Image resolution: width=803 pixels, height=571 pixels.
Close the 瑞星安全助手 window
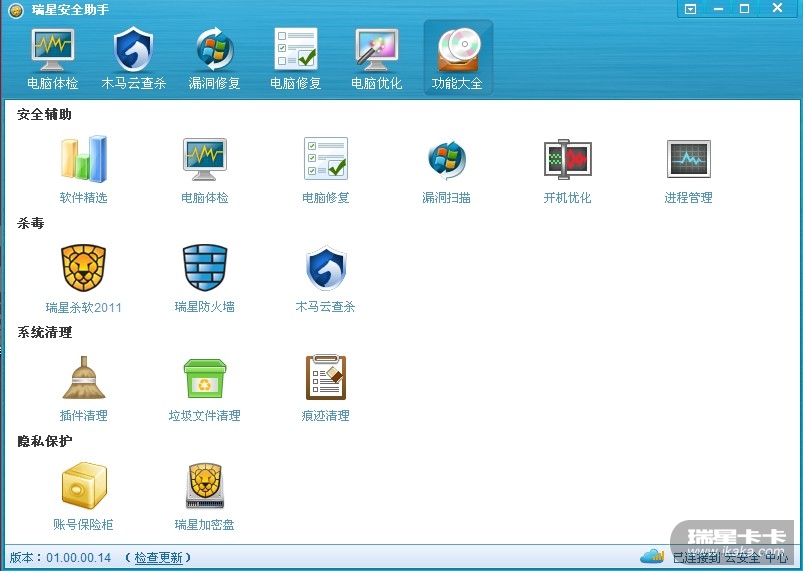click(x=777, y=8)
